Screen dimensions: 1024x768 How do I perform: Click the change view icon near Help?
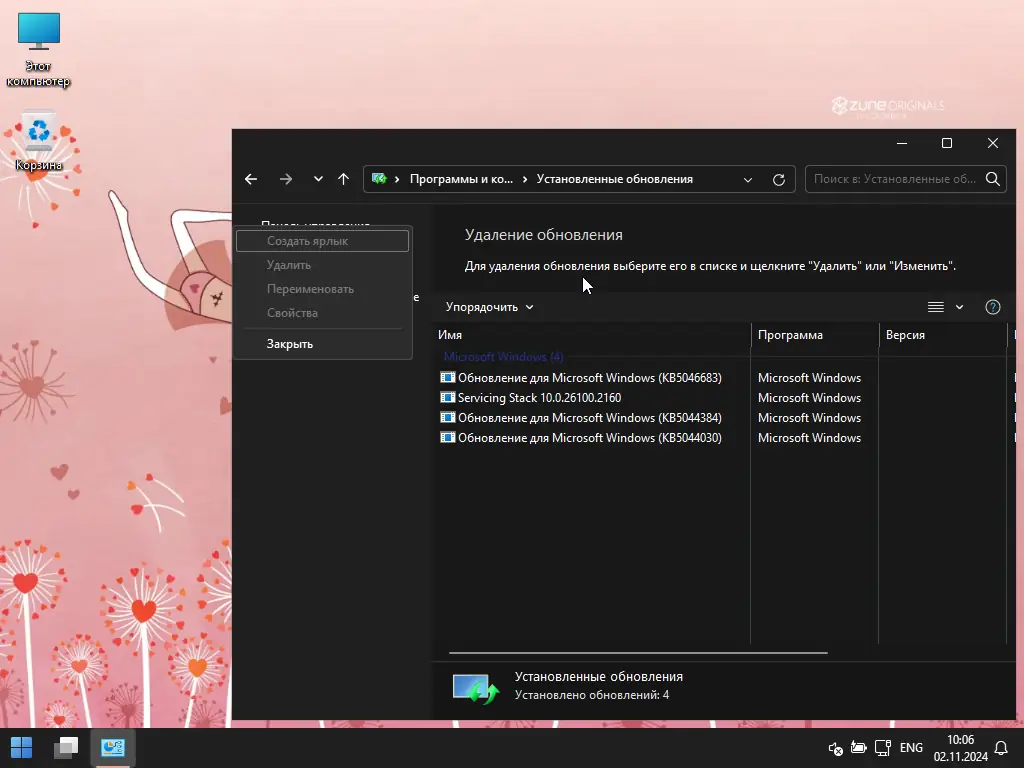(x=935, y=307)
